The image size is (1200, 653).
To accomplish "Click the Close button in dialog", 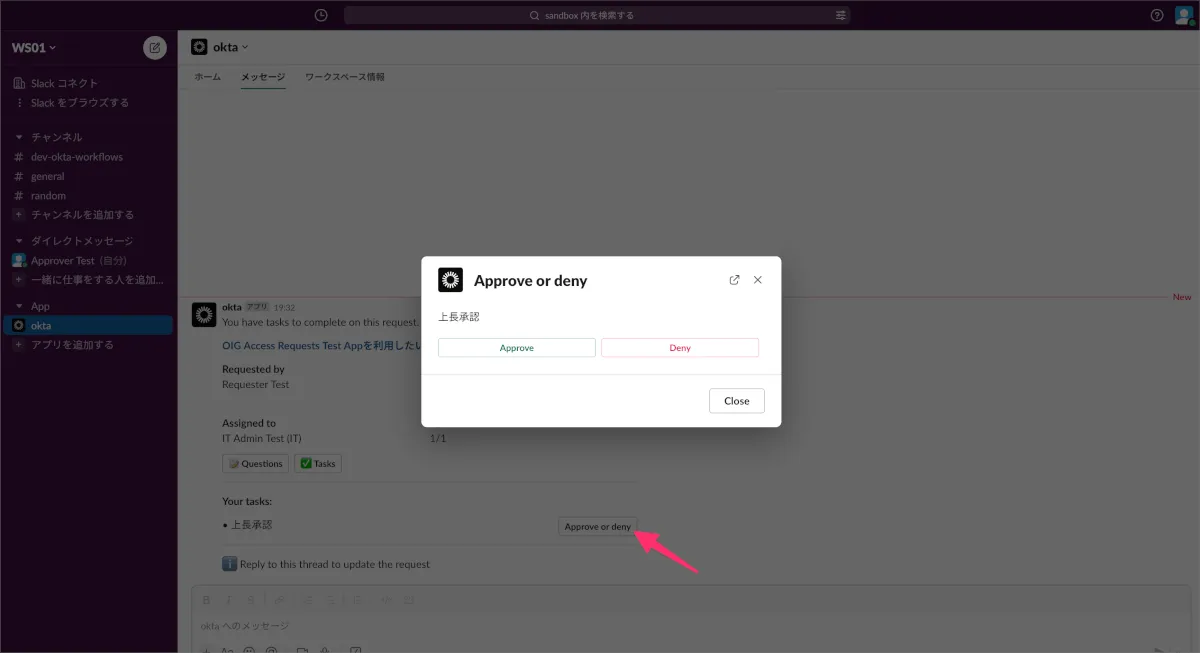I will 737,401.
